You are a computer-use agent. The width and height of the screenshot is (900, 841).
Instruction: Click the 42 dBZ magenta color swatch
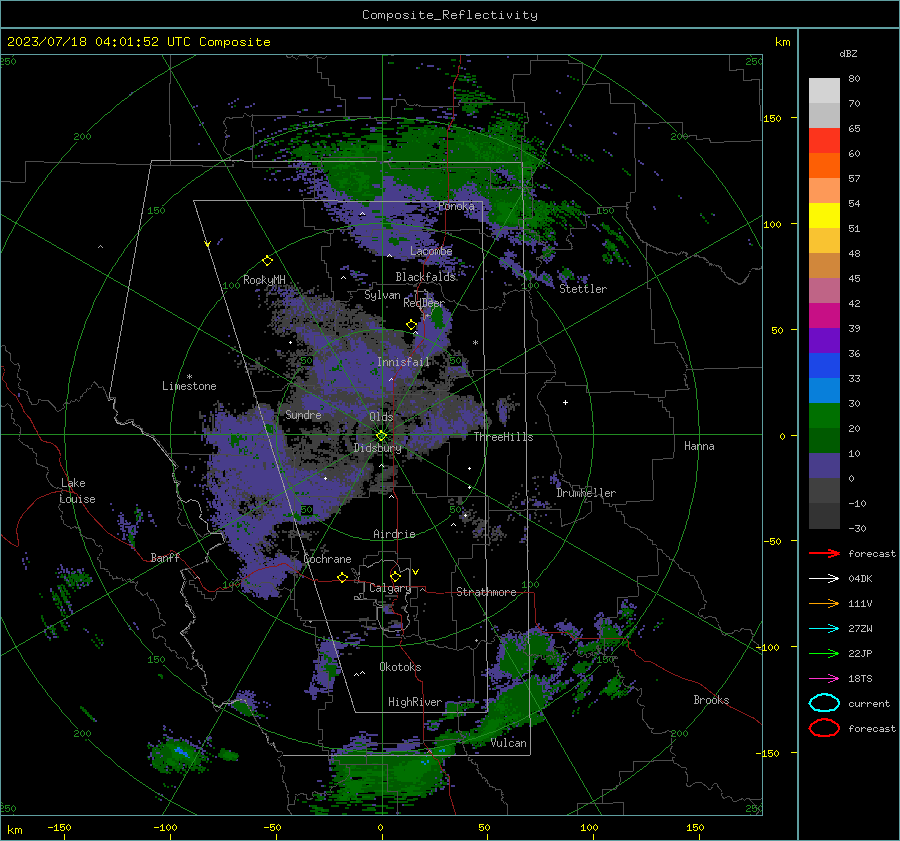pyautogui.click(x=824, y=315)
